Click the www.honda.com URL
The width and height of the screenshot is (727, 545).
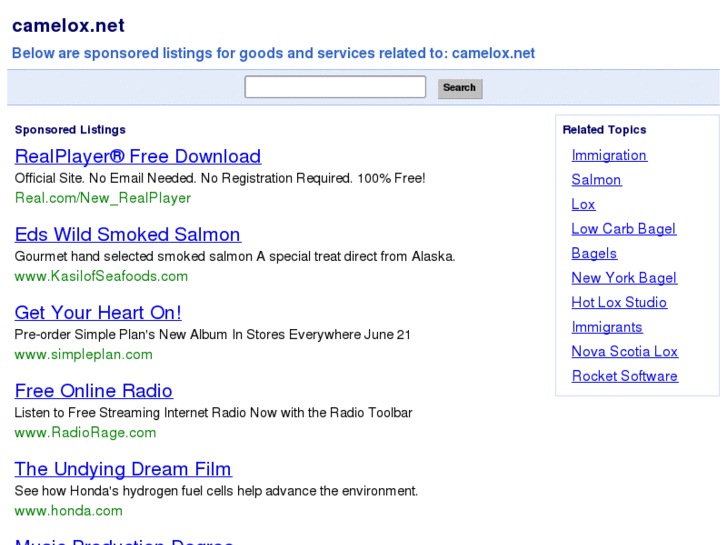pos(68,511)
